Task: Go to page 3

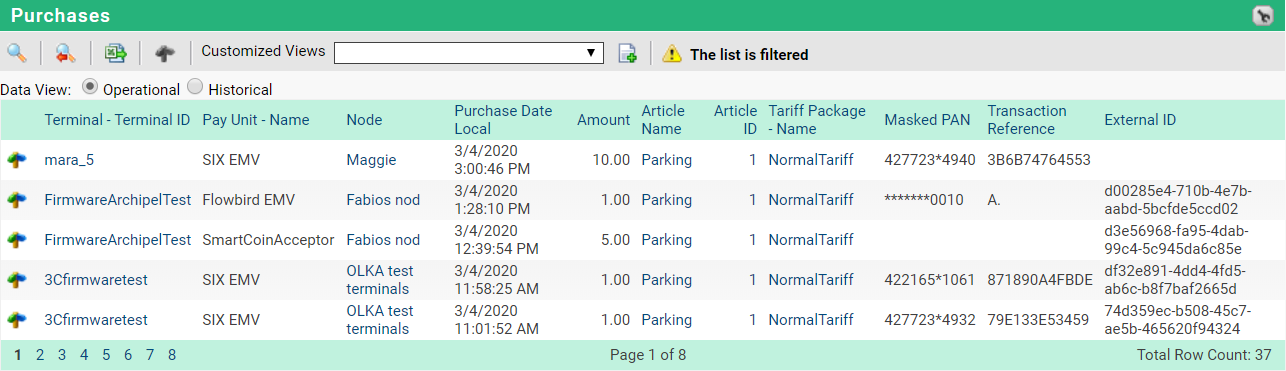Action: coord(62,355)
